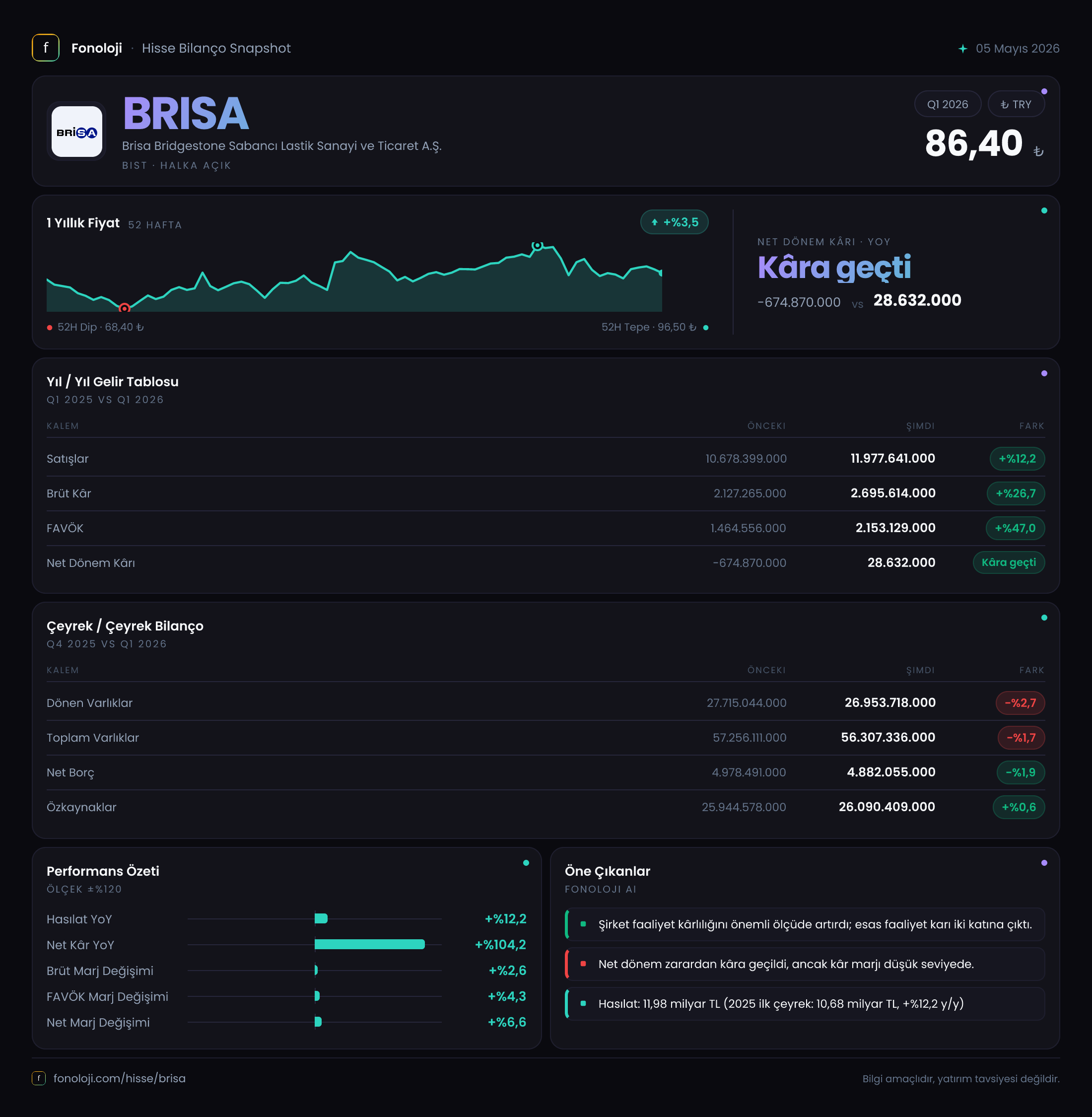Click the highlight "Net dönem zarardan kâra geçildi"

point(805,965)
